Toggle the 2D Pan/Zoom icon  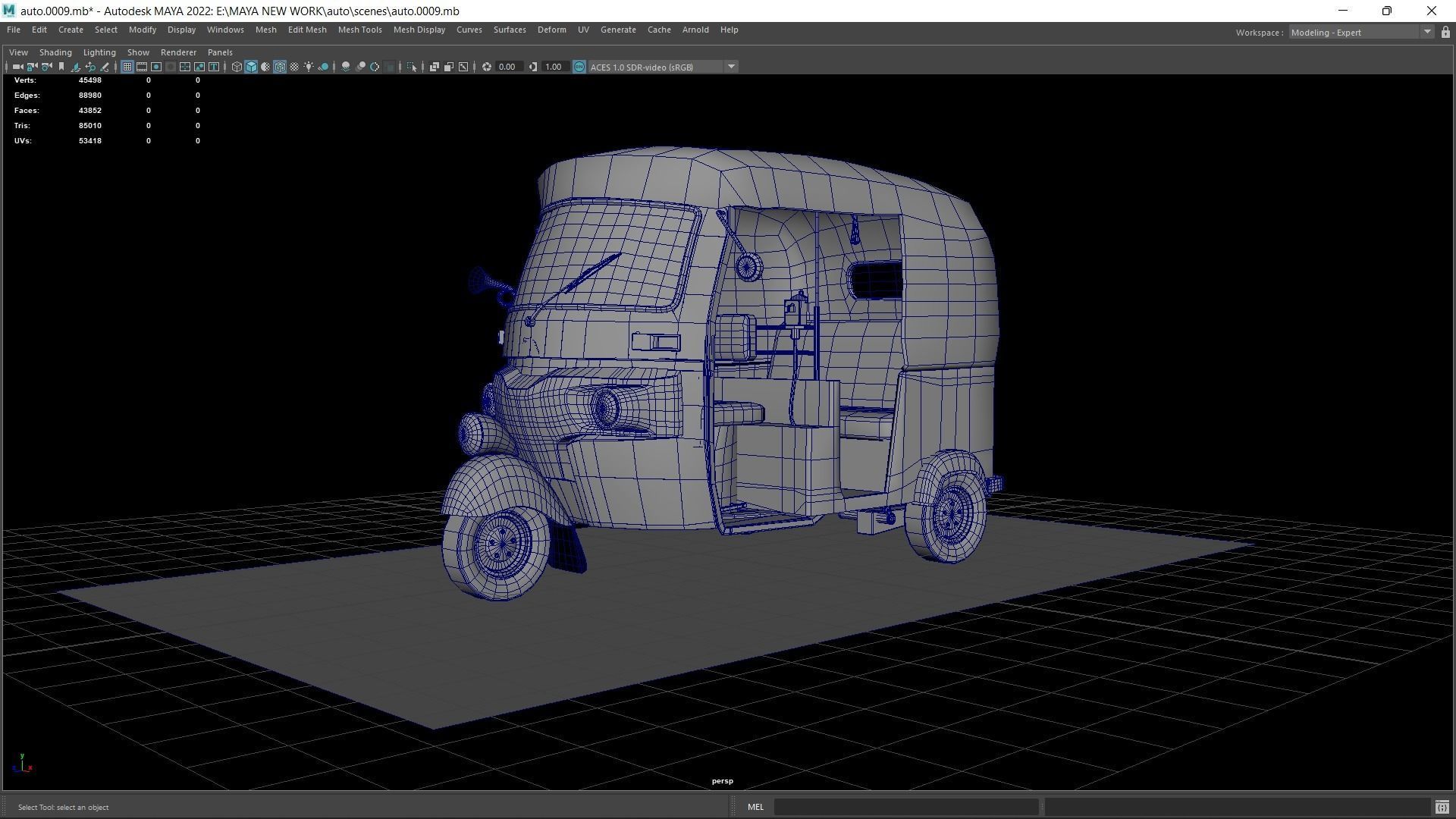[x=90, y=67]
